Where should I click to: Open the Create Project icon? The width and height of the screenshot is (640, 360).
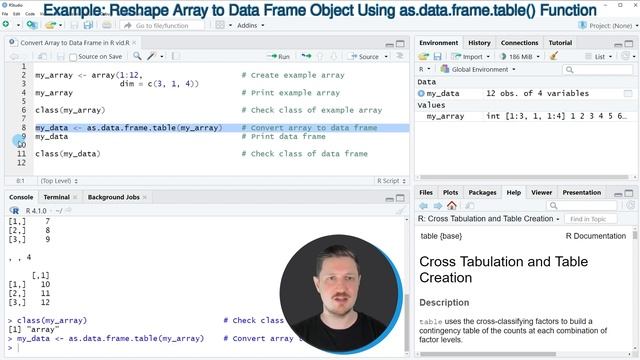(x=31, y=25)
